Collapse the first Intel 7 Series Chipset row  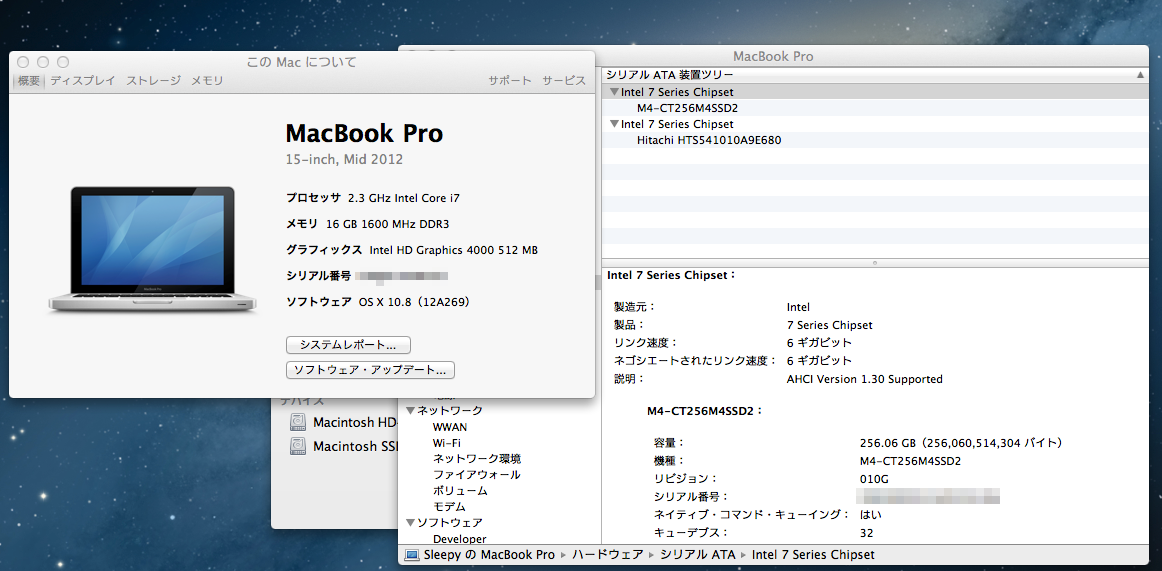coord(614,93)
